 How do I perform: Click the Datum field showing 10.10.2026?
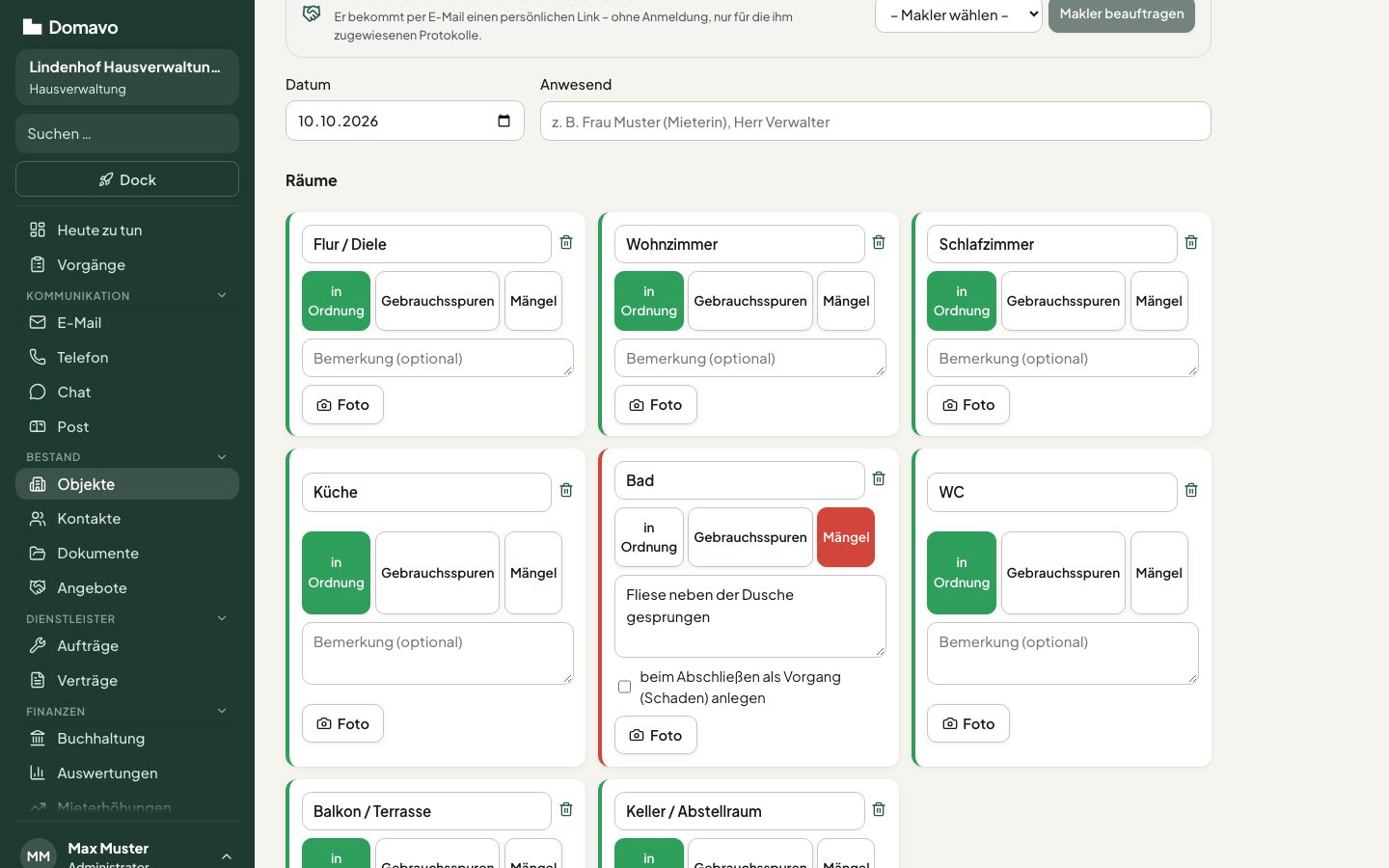[x=405, y=121]
